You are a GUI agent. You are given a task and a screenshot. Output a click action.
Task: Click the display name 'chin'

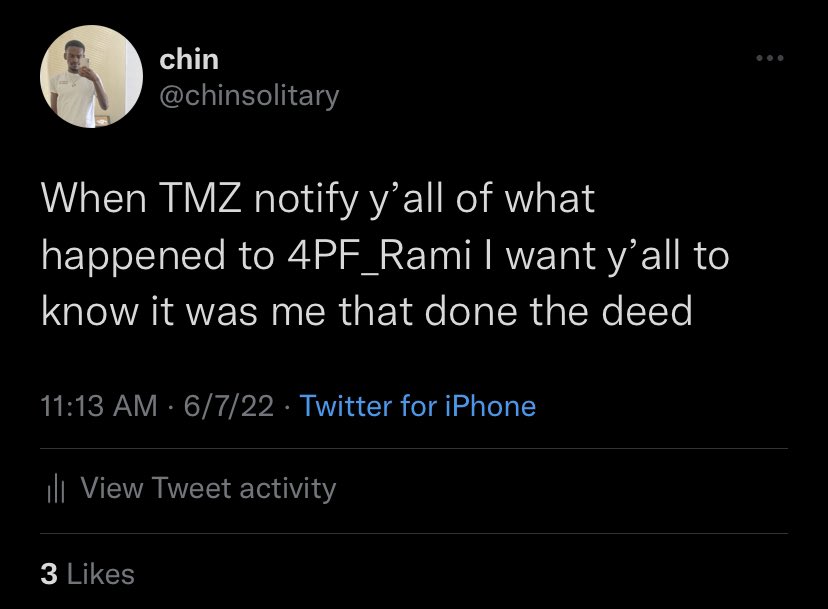point(189,59)
